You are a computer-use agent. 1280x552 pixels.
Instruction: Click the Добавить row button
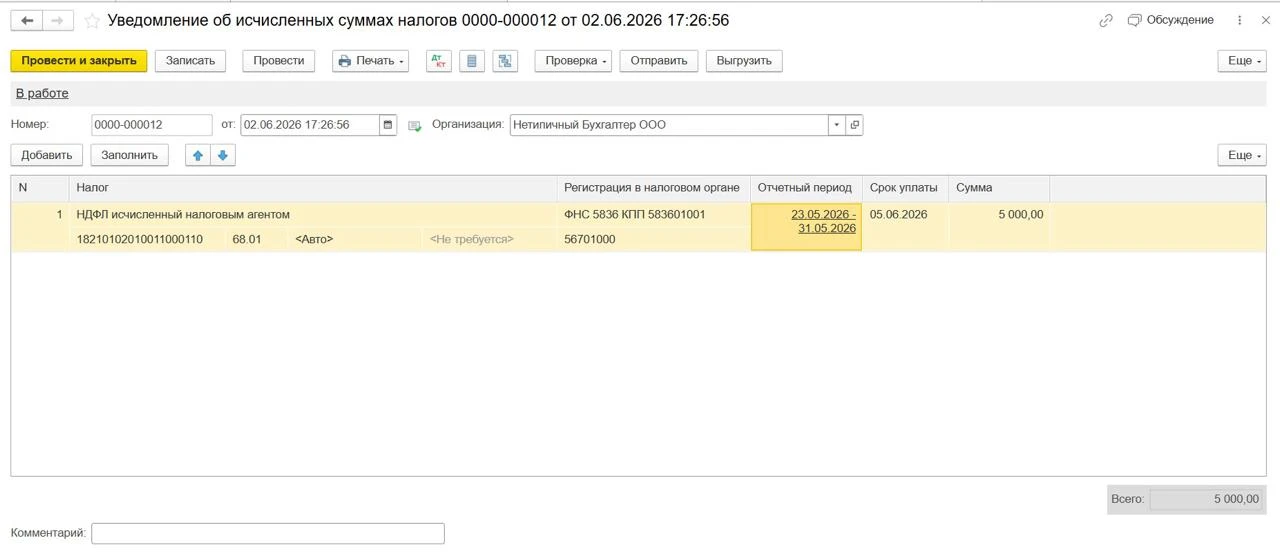coord(47,155)
